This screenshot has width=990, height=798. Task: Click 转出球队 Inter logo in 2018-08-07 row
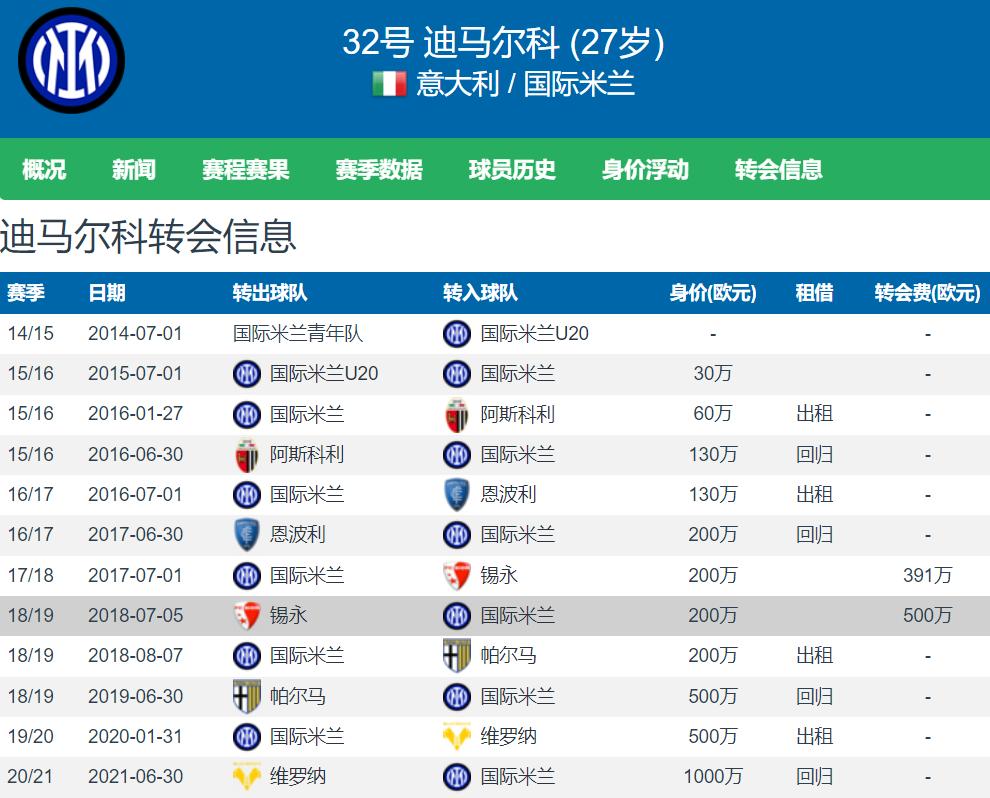coord(246,655)
